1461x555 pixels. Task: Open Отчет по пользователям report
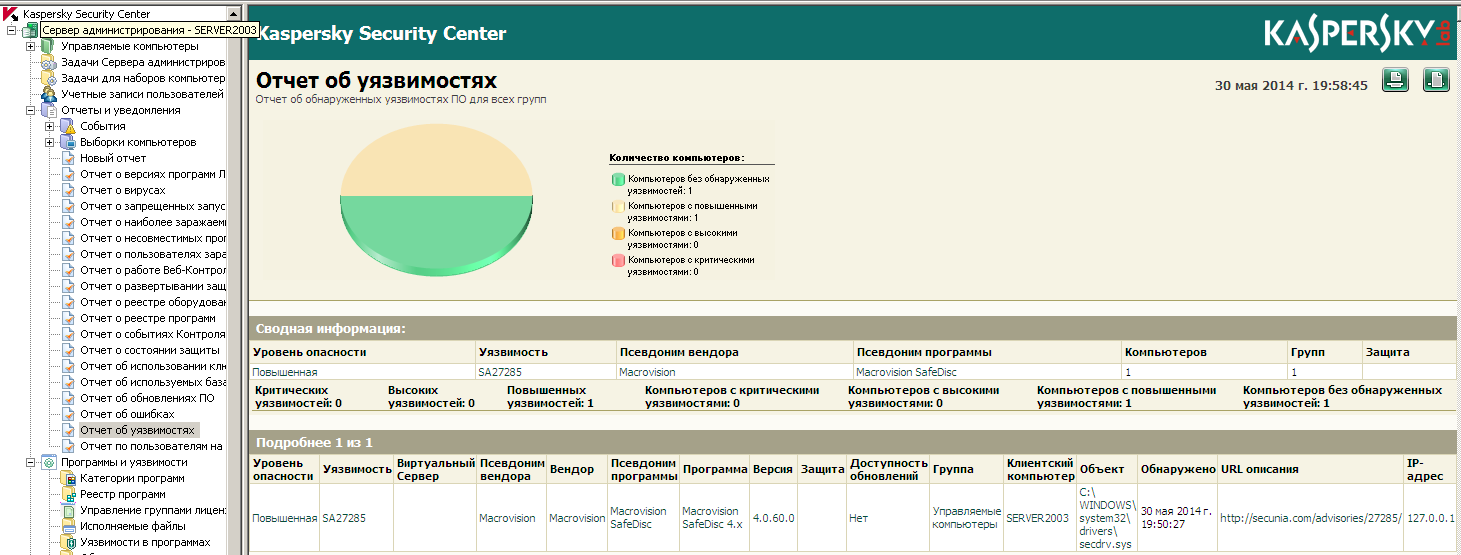coord(152,446)
